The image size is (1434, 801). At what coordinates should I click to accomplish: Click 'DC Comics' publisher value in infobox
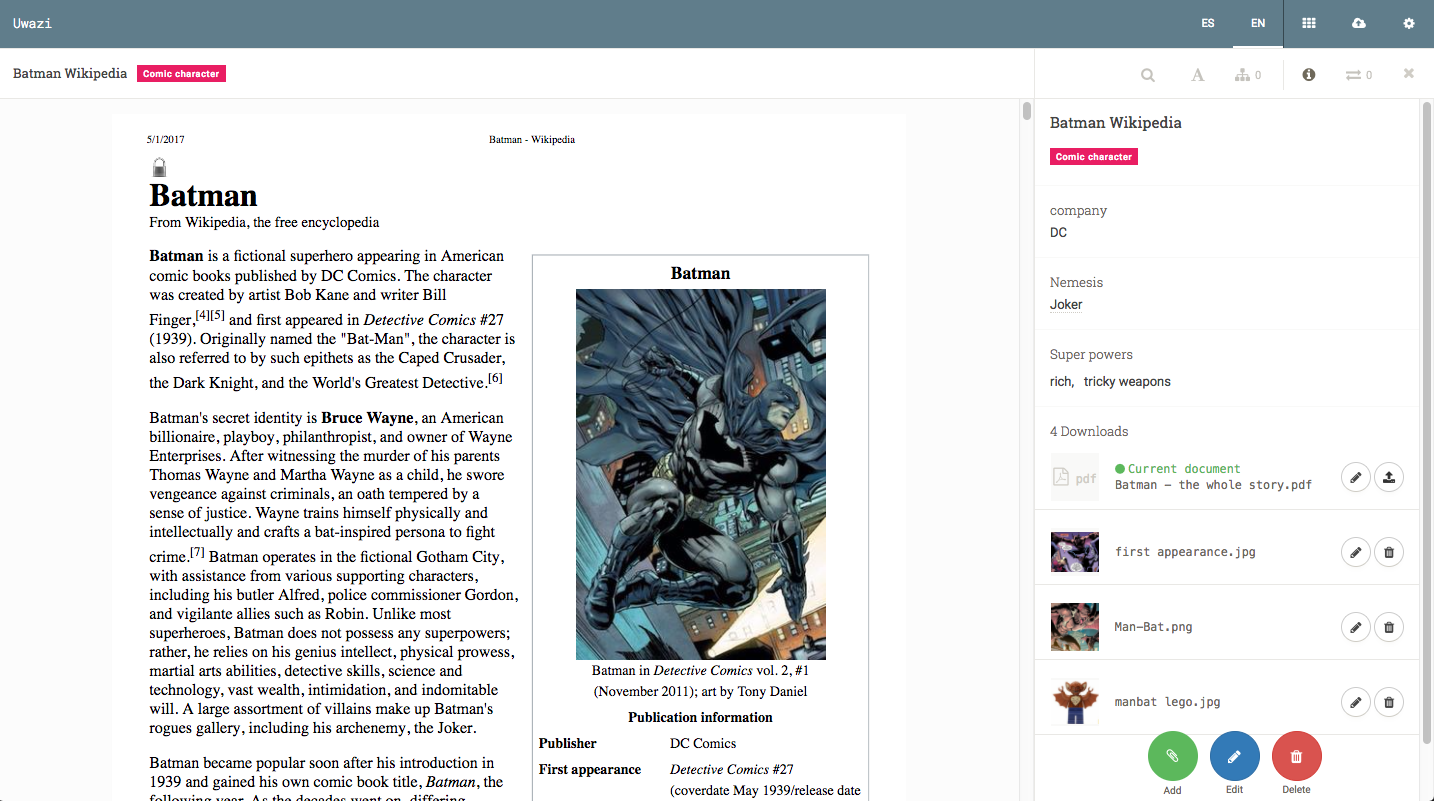point(703,743)
